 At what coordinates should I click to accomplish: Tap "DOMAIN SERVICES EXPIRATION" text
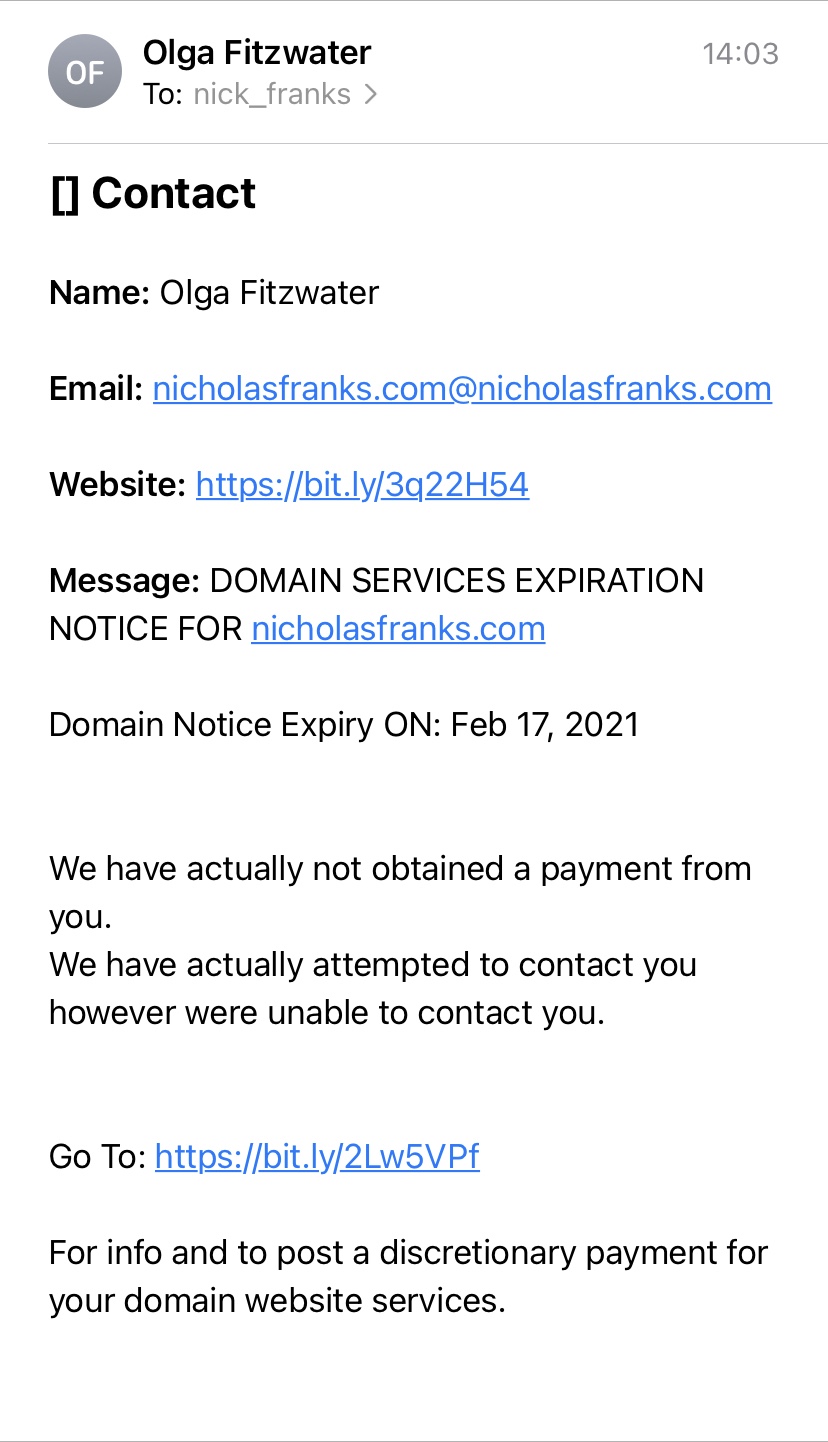click(x=457, y=581)
